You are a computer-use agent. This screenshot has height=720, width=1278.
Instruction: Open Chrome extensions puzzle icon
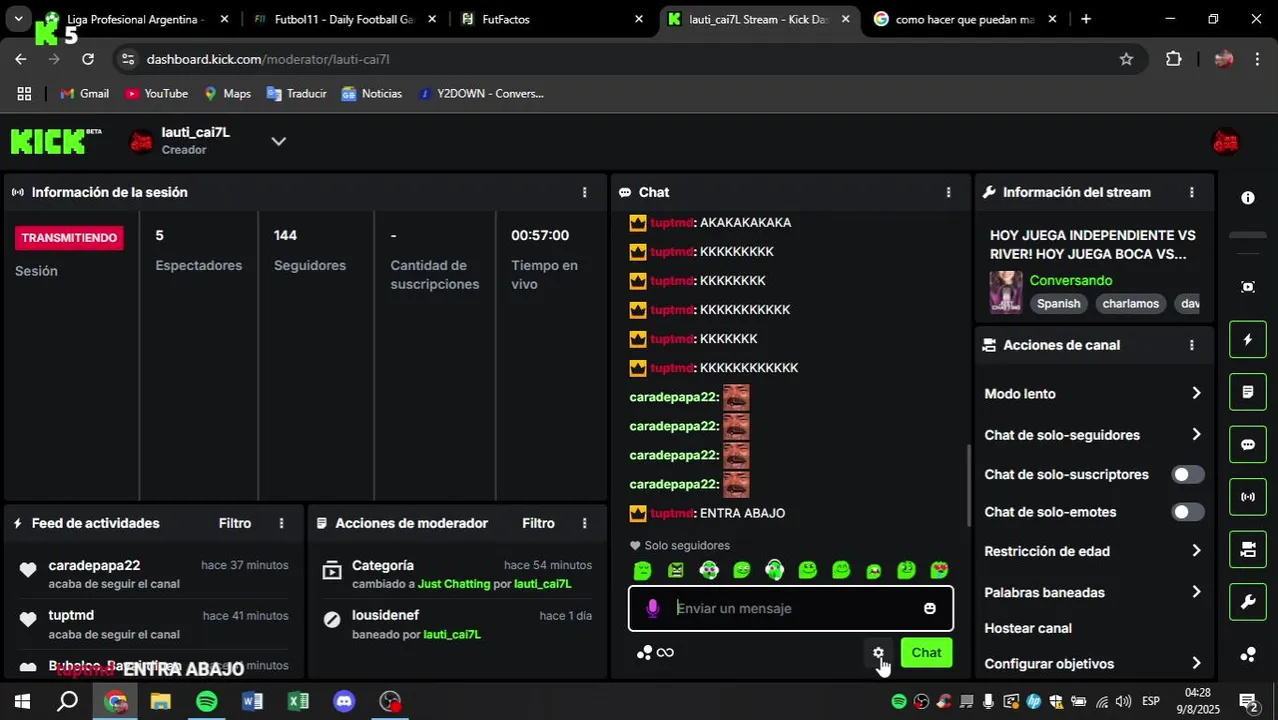coord(1174,59)
